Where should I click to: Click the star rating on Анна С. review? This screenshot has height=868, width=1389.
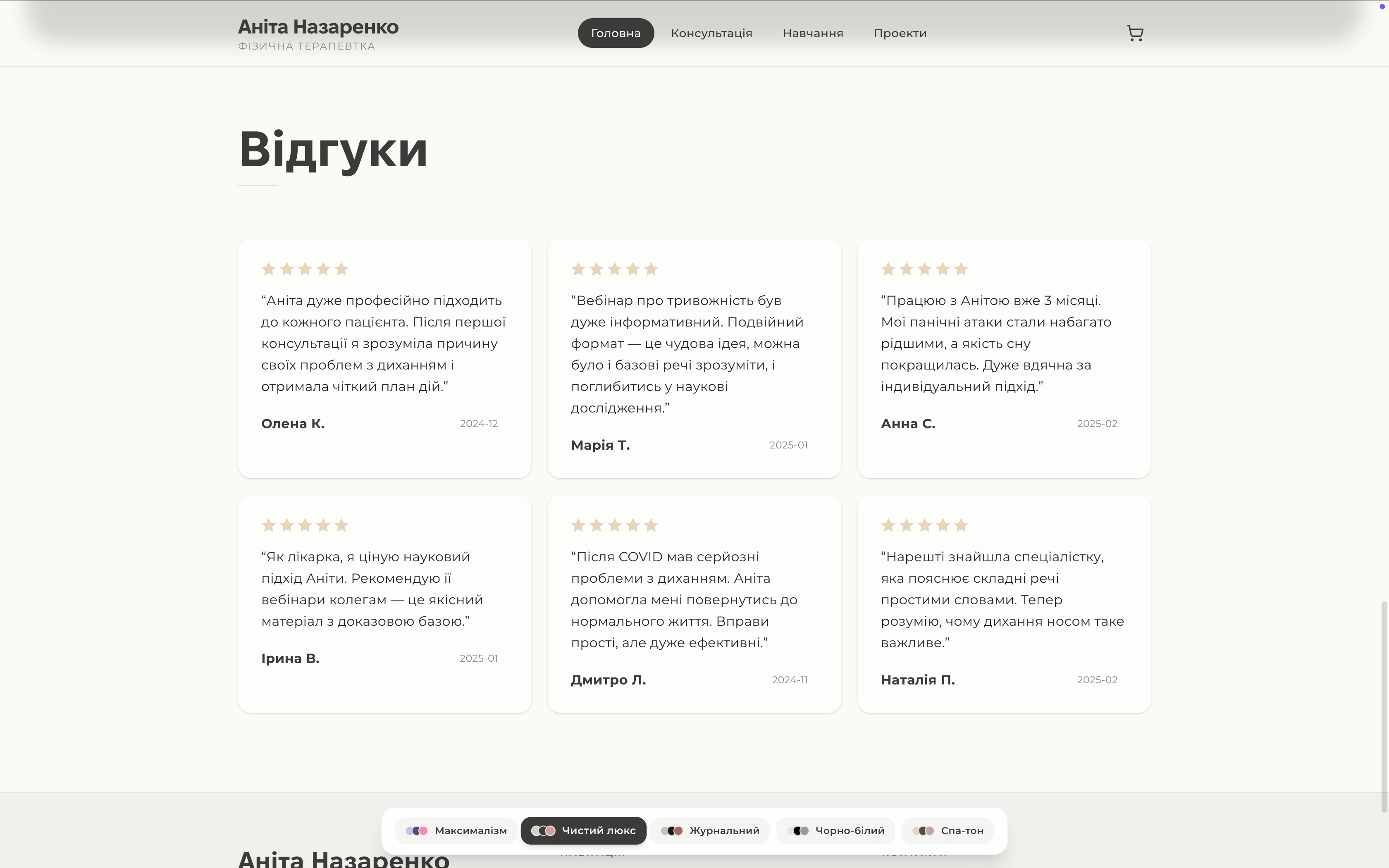[x=924, y=269]
